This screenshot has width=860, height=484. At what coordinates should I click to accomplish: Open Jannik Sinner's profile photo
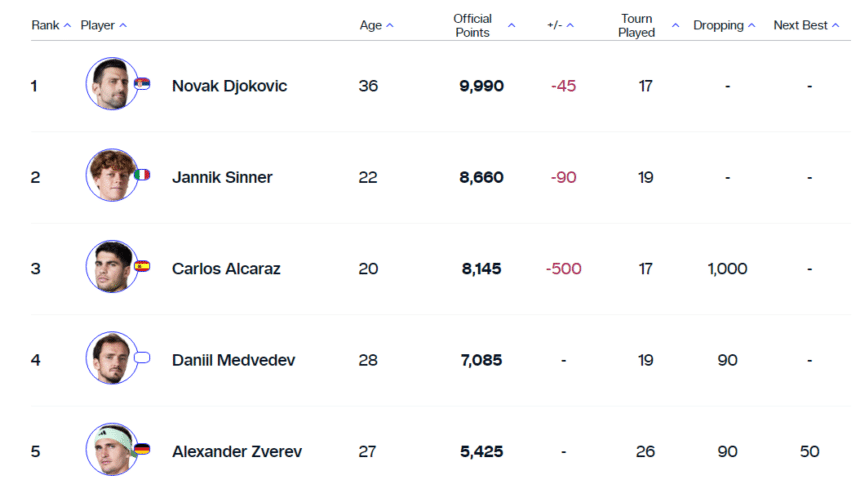pyautogui.click(x=110, y=176)
